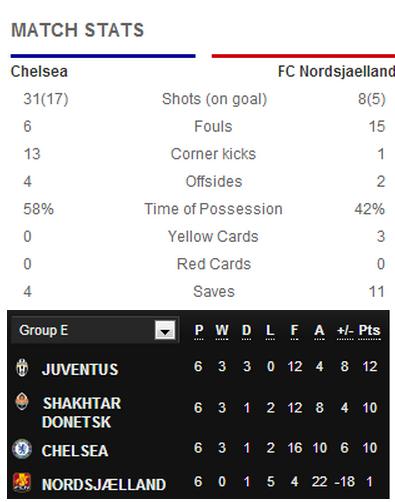The height and width of the screenshot is (502, 395).
Task: Open the NORDSJÆLLAND team link
Action: pyautogui.click(x=104, y=485)
